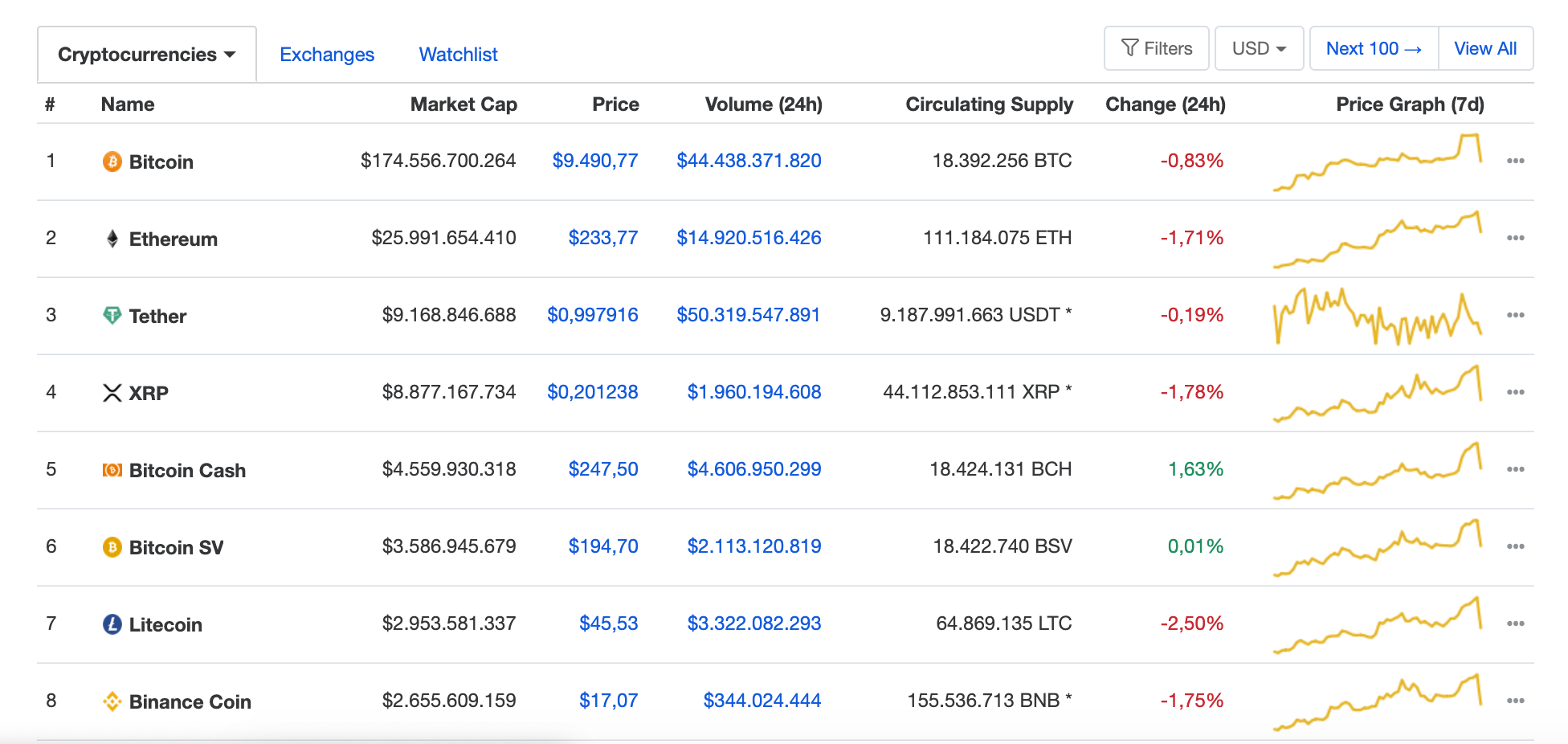Open the three-dot menu for Bitcoin Cash row
The height and width of the screenshot is (744, 1568).
(x=1515, y=469)
